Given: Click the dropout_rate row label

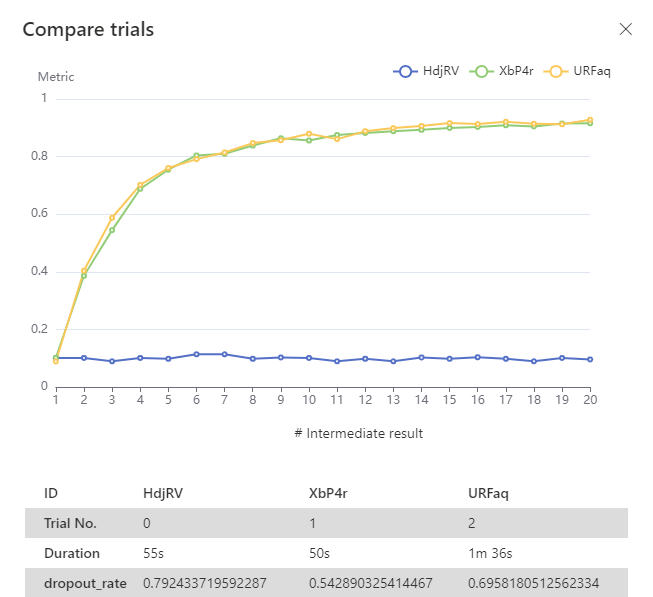Looking at the screenshot, I should point(85,583).
